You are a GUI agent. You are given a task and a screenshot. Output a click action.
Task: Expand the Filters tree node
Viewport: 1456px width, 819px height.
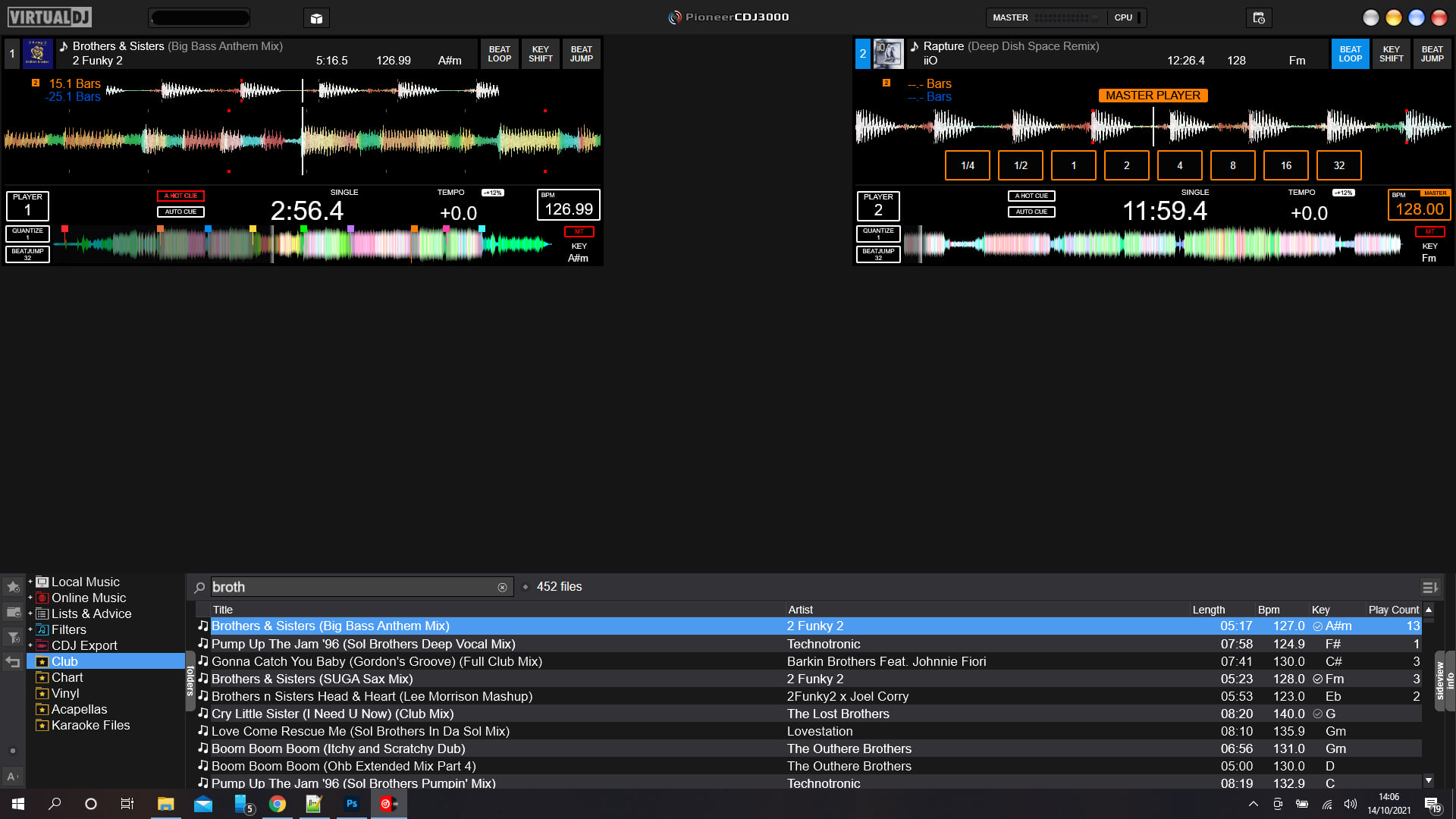coord(30,629)
